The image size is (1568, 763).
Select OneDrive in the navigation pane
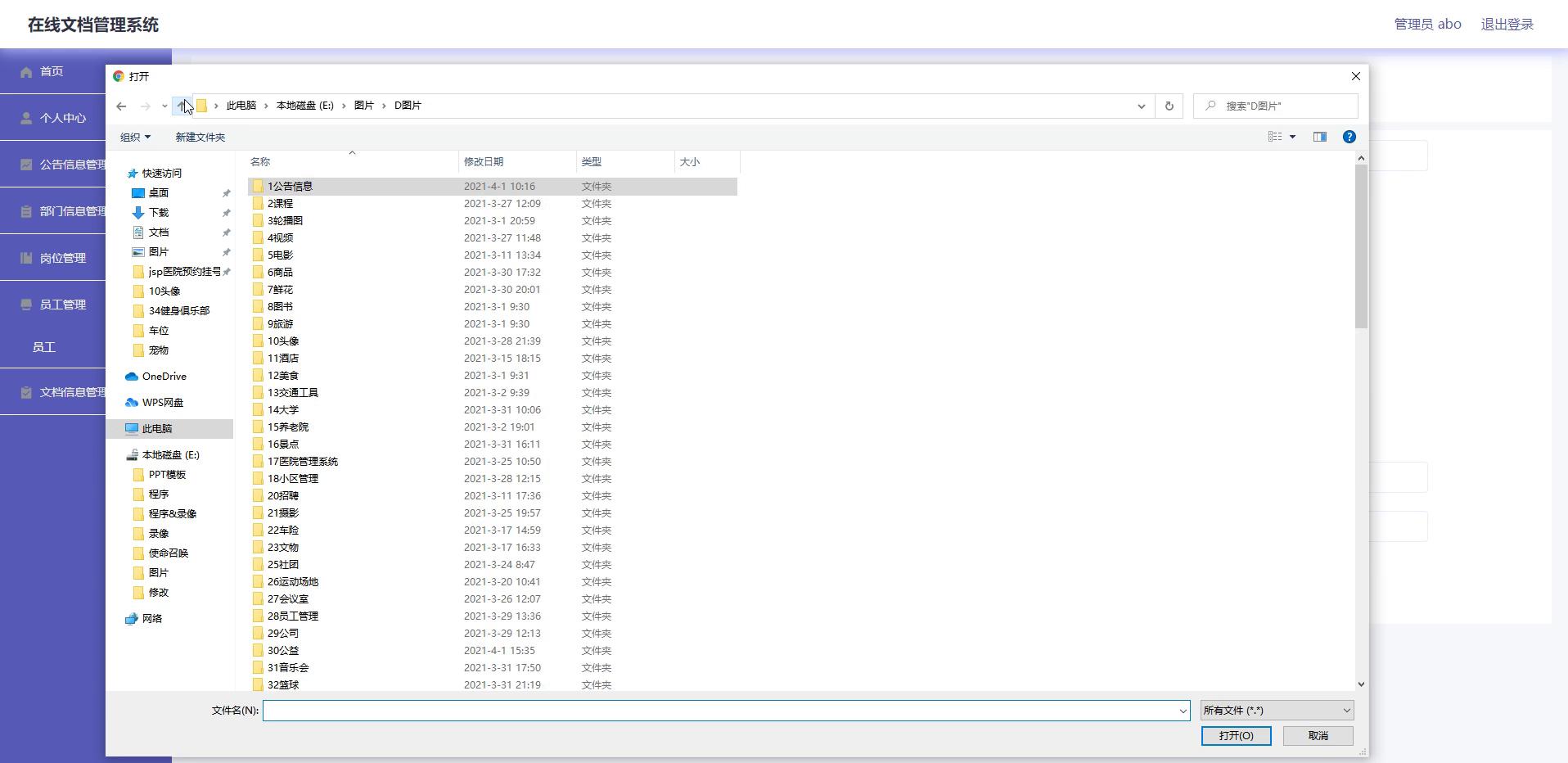pos(164,377)
